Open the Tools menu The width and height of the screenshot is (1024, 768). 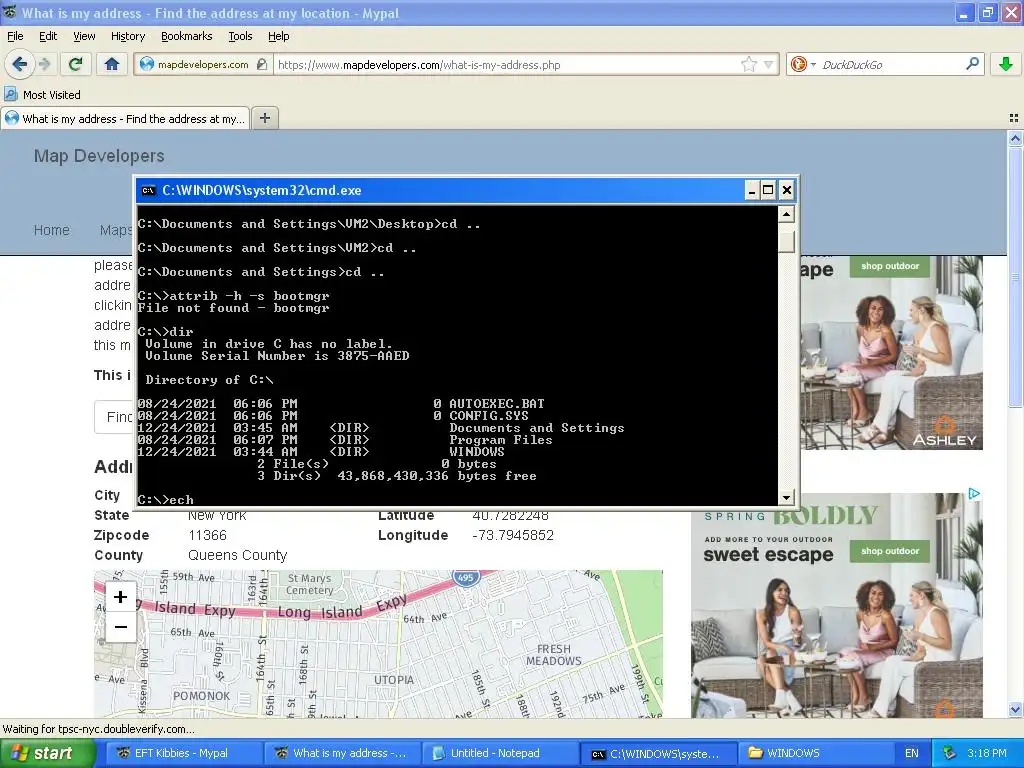240,36
